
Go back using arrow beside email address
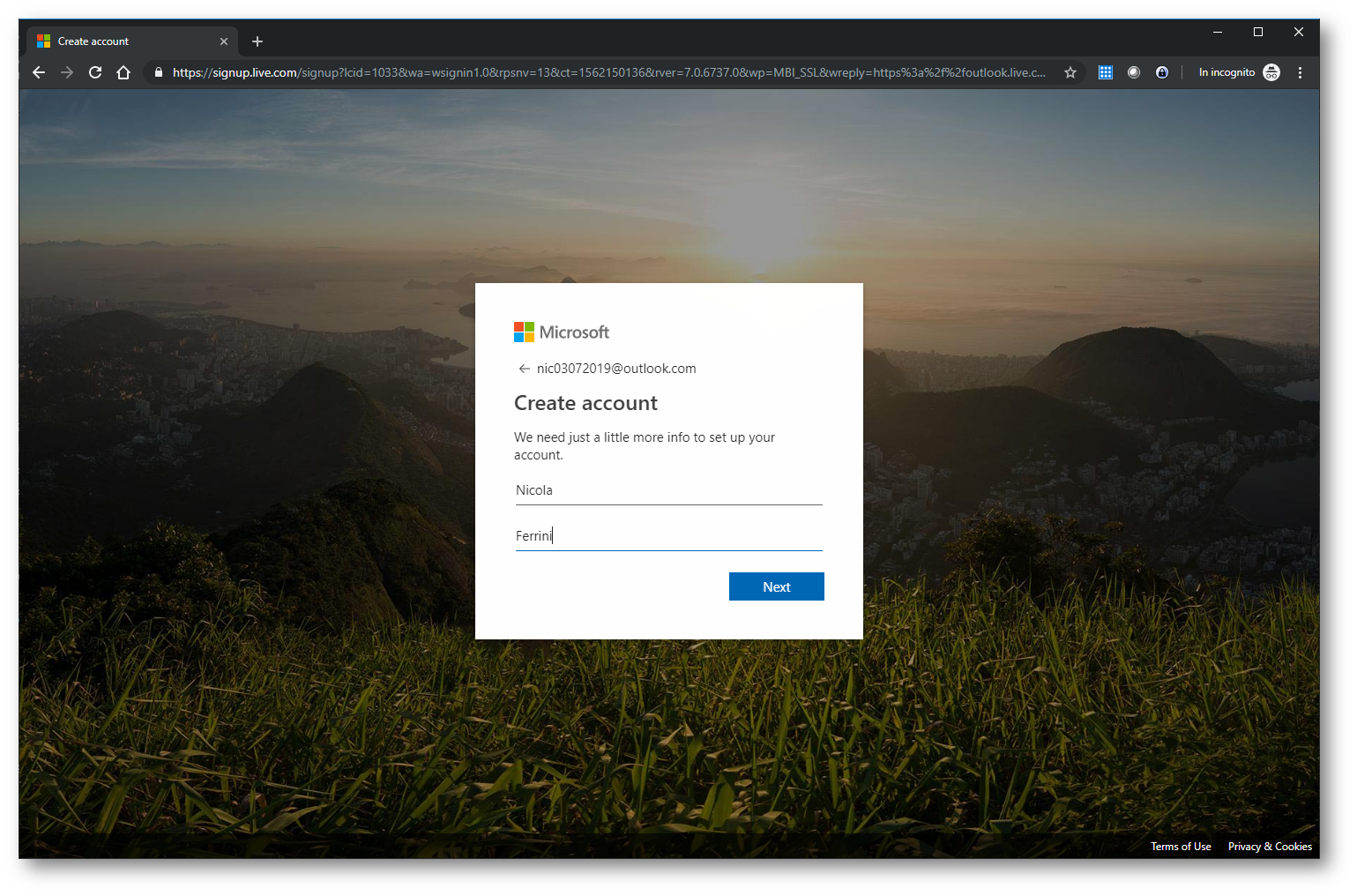coord(525,369)
